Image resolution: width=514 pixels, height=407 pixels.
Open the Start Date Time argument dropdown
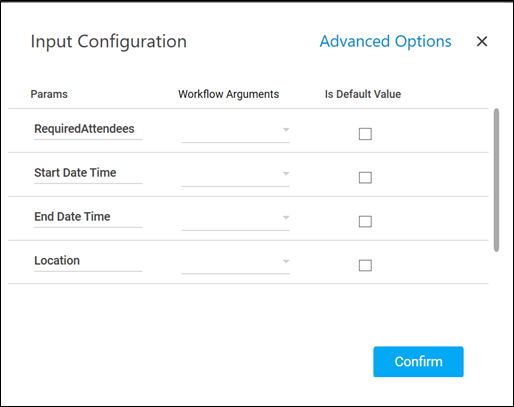(x=235, y=174)
